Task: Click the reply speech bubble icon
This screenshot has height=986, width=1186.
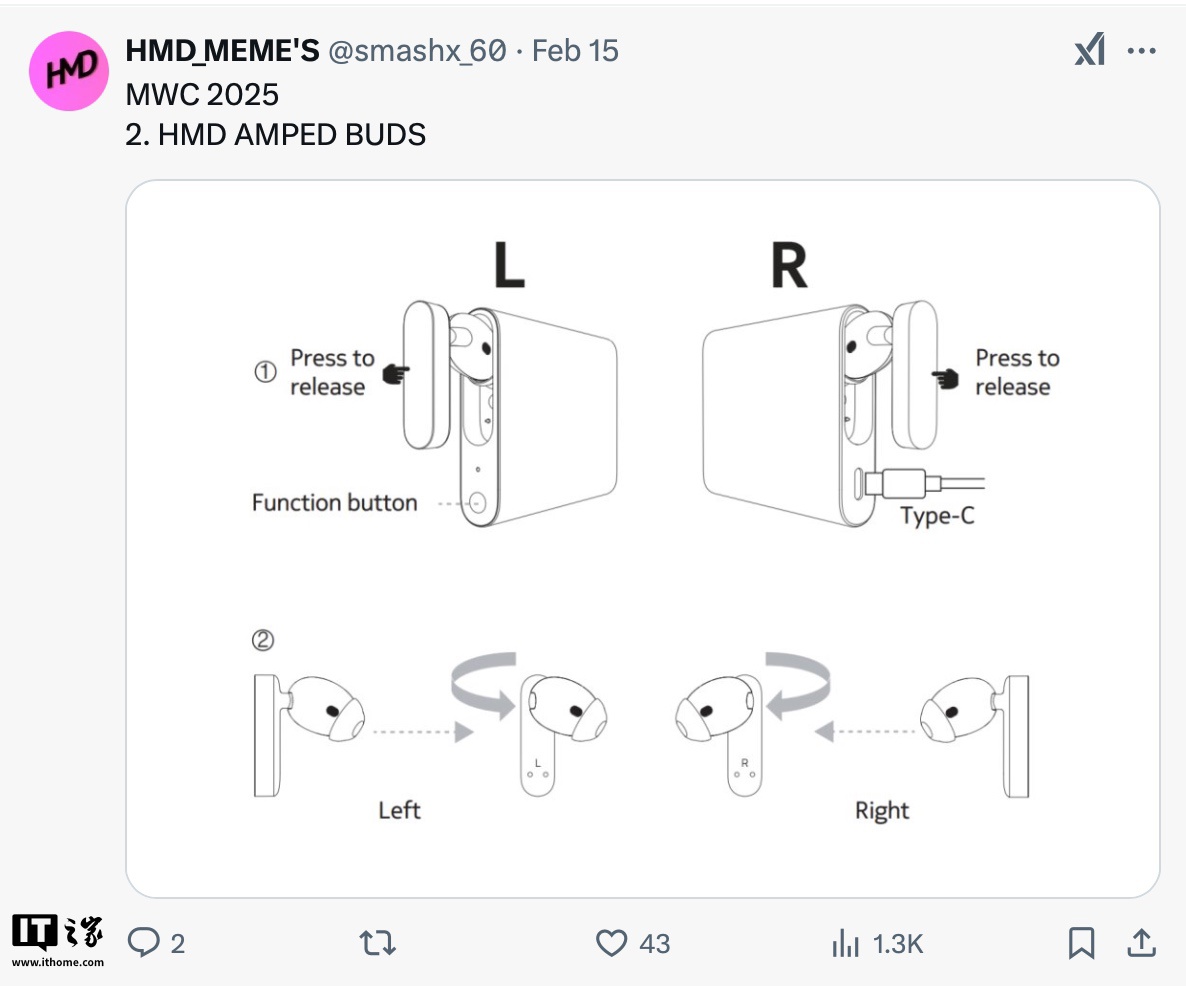Action: coord(144,942)
